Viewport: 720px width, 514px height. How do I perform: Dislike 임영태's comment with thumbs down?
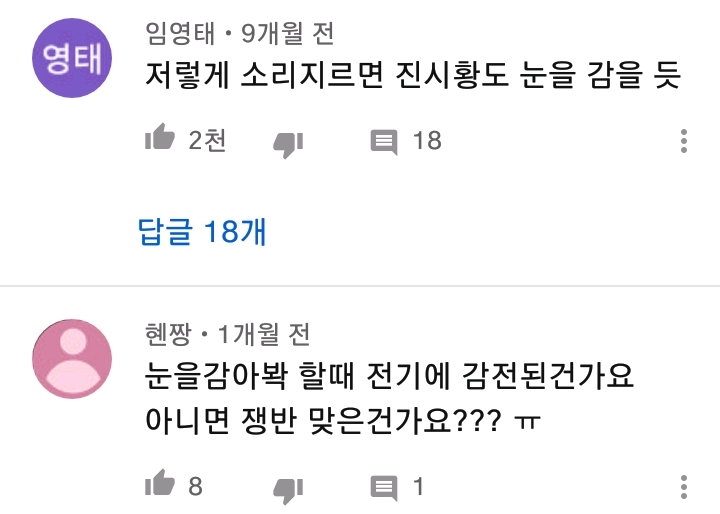[x=287, y=143]
